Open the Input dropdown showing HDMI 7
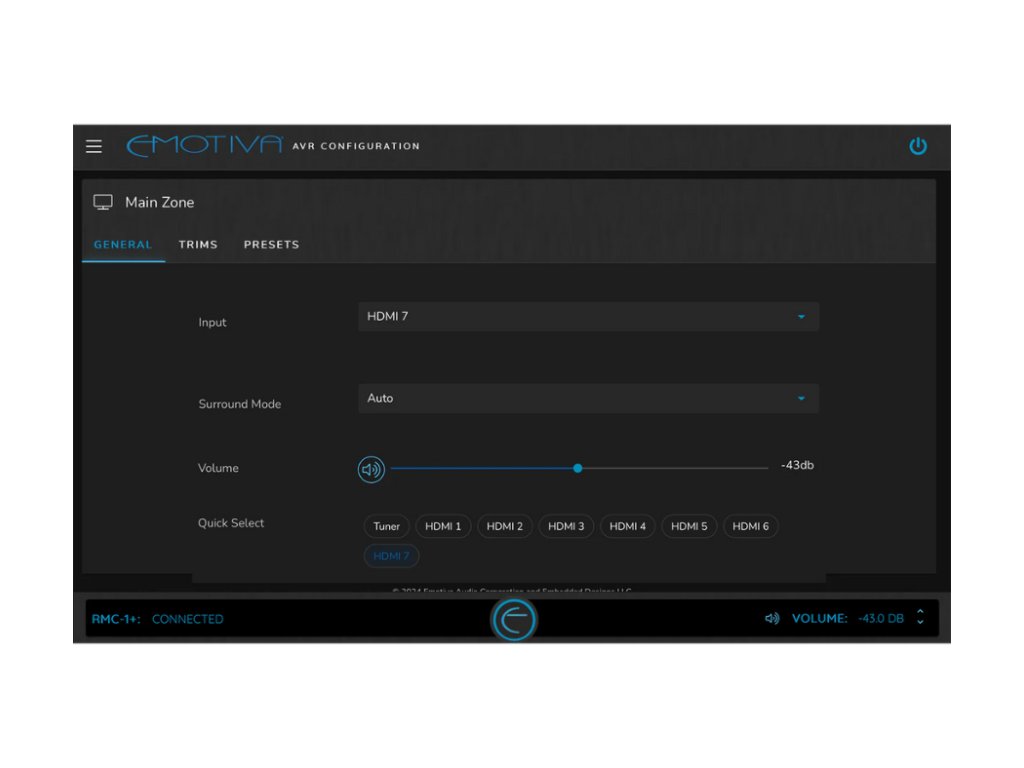Image resolution: width=1024 pixels, height=768 pixels. pos(587,317)
